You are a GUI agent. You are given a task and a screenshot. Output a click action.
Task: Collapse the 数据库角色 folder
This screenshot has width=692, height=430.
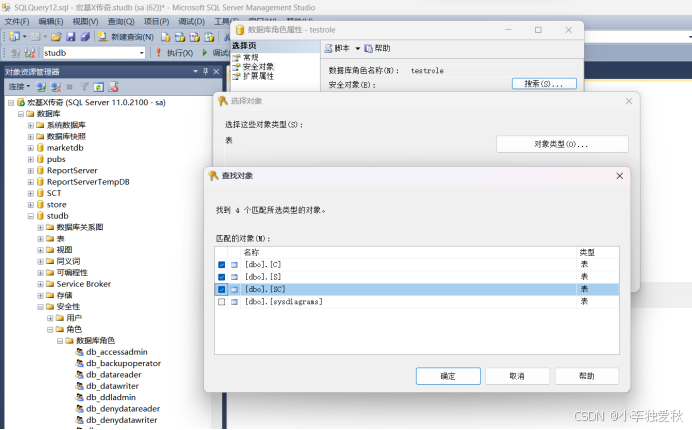[x=60, y=341]
